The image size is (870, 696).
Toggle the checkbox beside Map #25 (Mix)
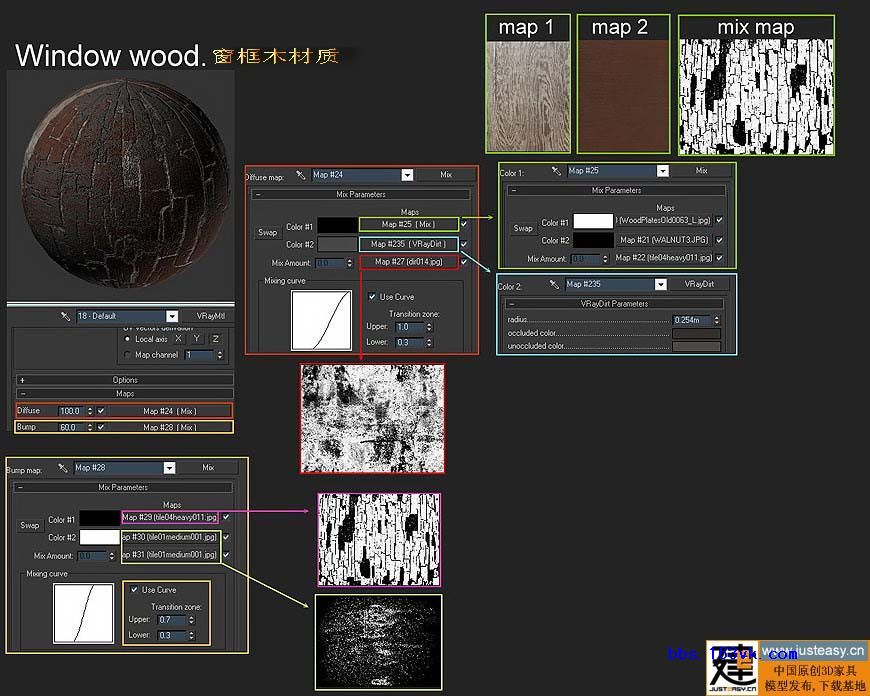464,224
